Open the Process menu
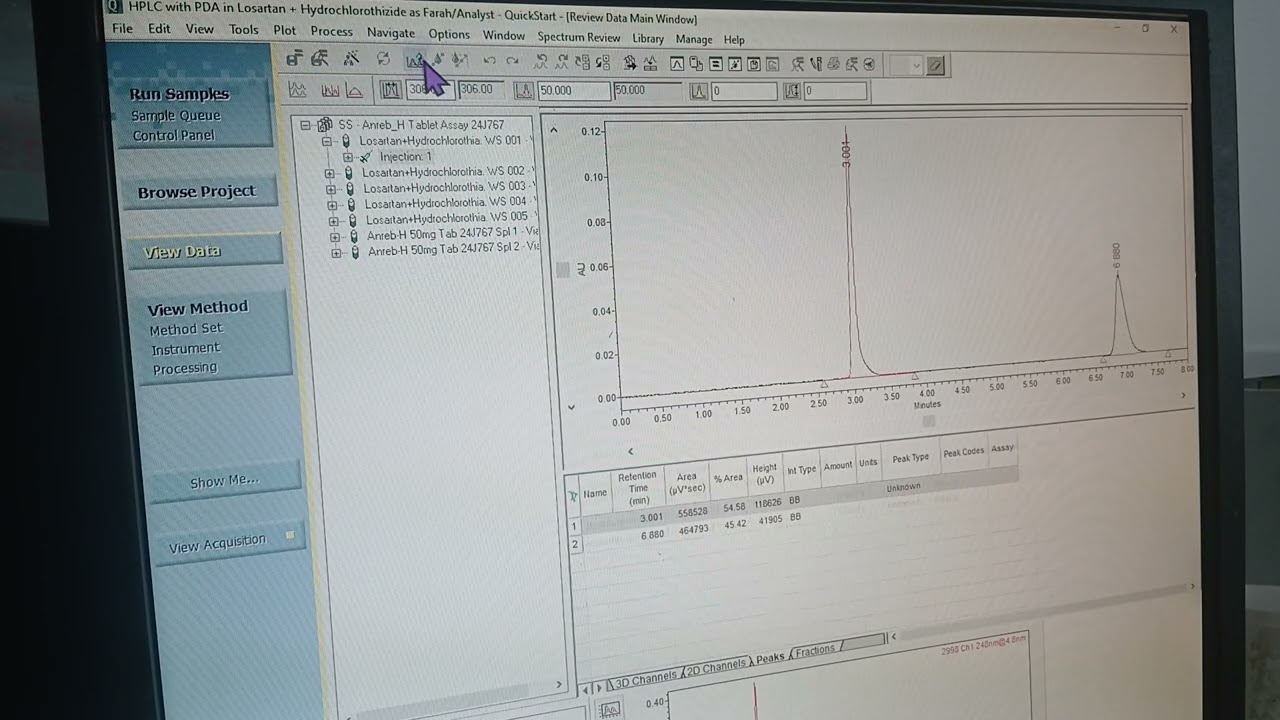This screenshot has width=1280, height=720. [331, 31]
